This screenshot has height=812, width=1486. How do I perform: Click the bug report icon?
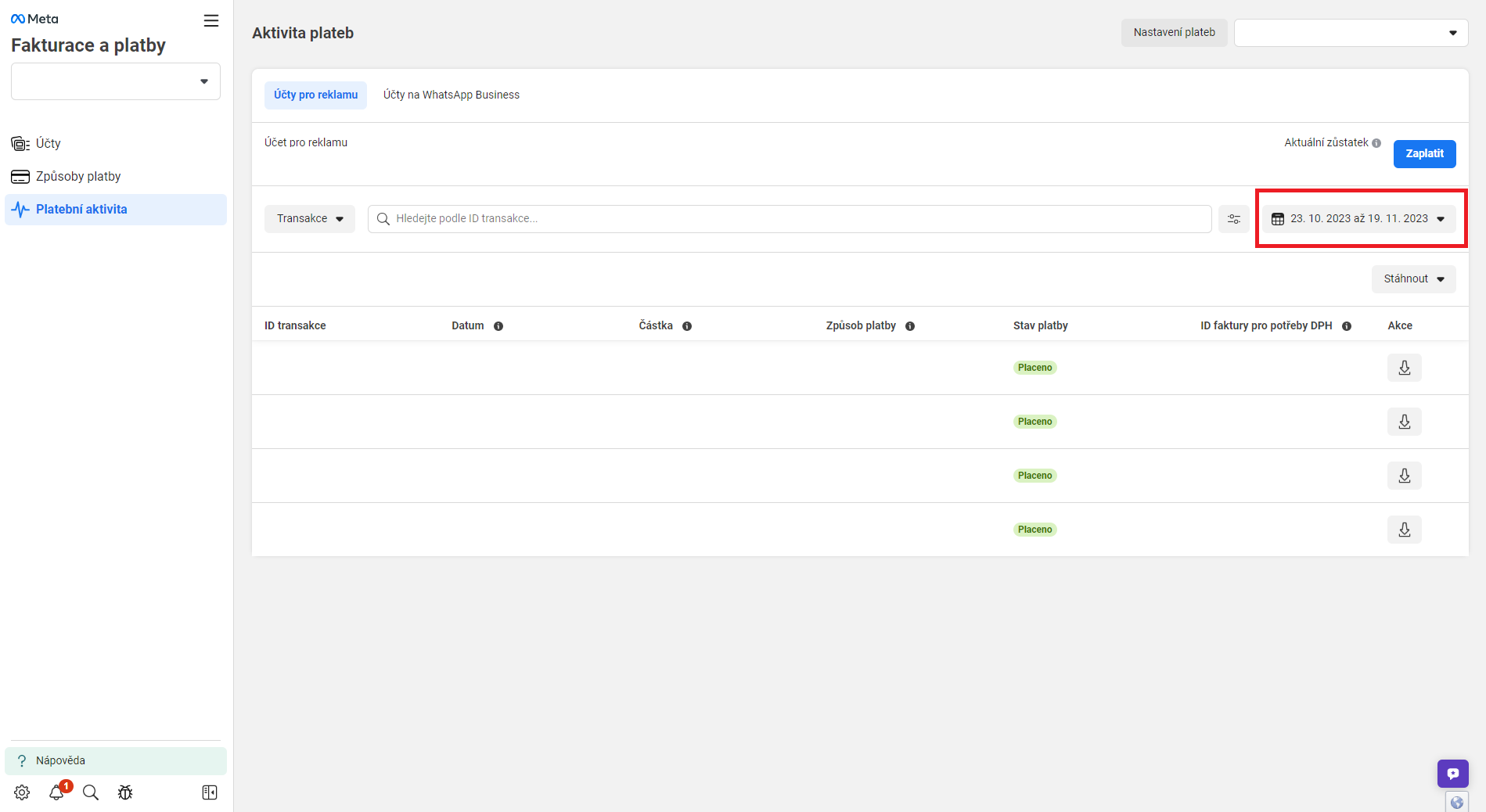[125, 792]
